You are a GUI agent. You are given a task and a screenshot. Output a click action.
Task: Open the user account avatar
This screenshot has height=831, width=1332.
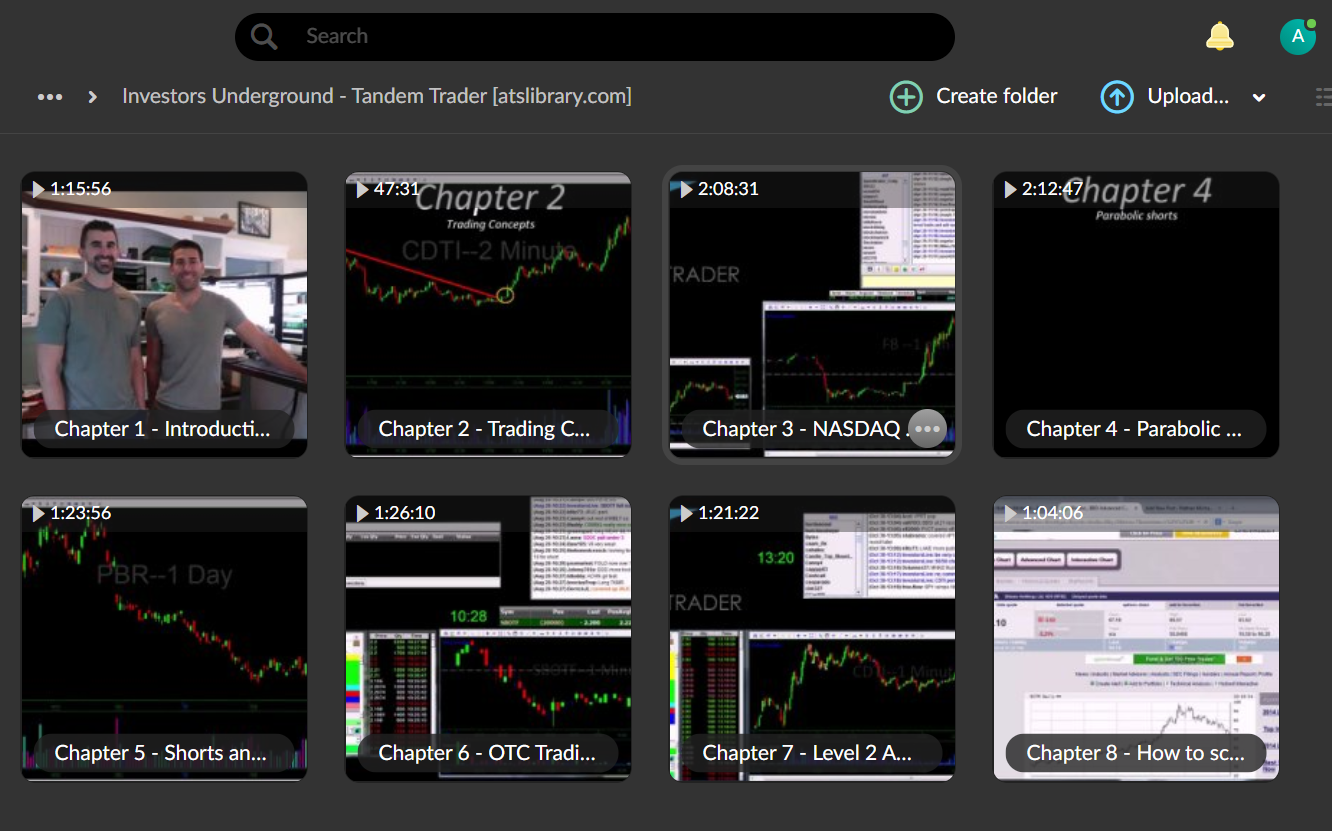point(1297,37)
